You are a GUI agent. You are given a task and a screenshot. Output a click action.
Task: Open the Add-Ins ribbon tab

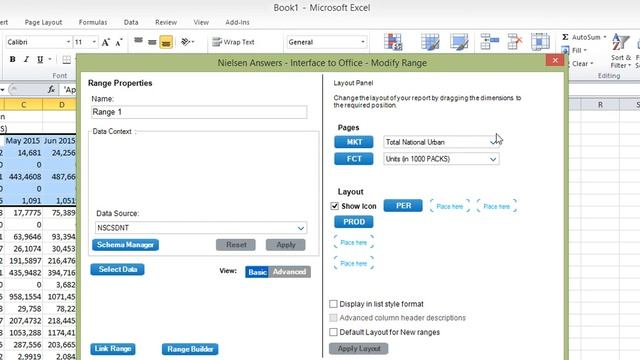pyautogui.click(x=237, y=22)
